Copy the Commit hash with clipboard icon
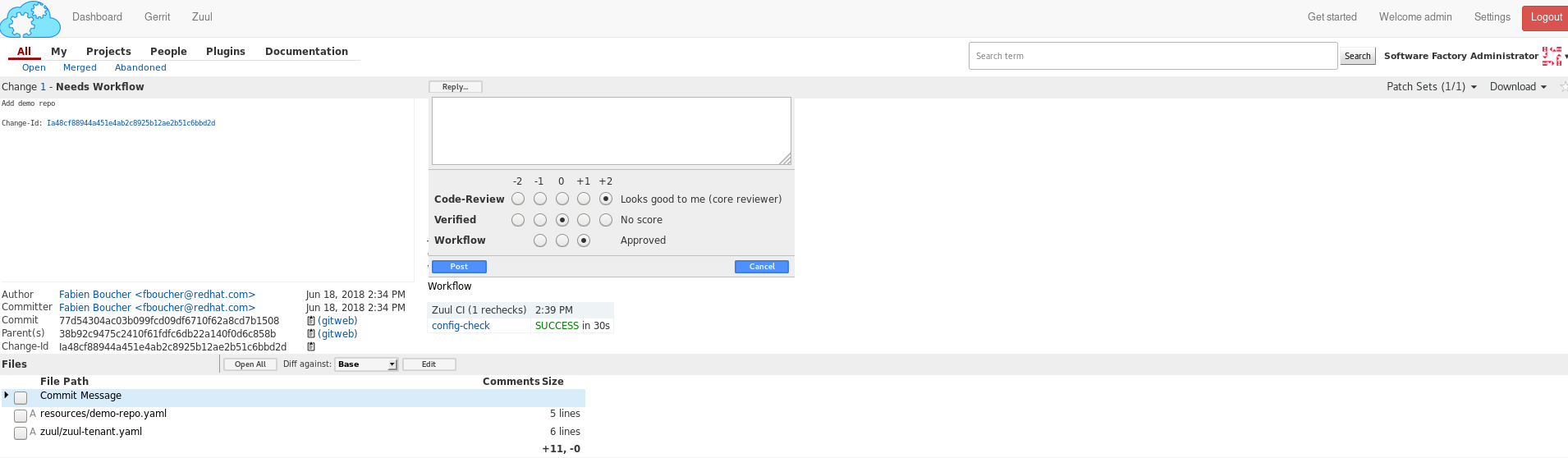Viewport: 1568px width, 458px height. point(311,321)
